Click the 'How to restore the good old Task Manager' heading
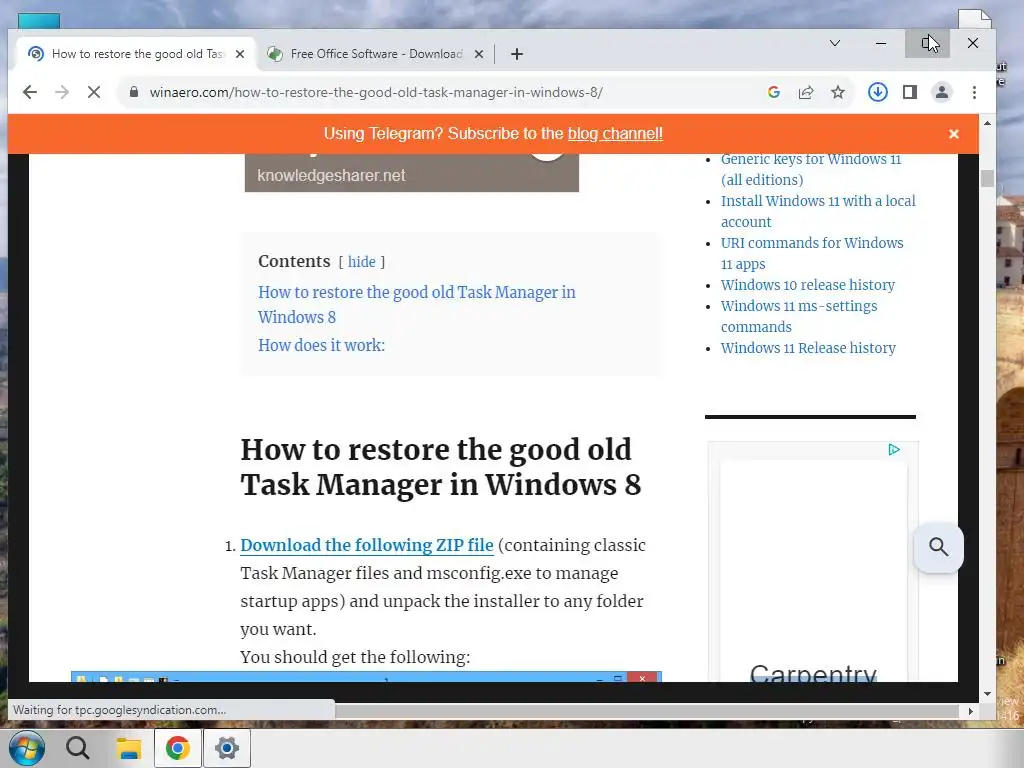Viewport: 1024px width, 768px height. (441, 467)
